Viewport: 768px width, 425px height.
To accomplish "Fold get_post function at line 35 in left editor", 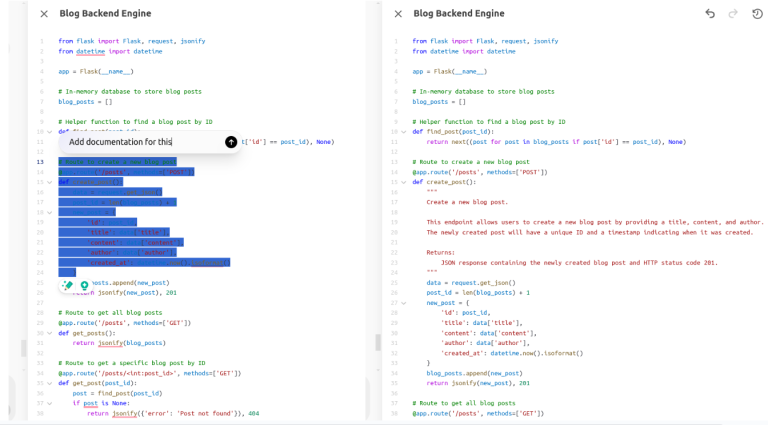I will click(x=50, y=383).
